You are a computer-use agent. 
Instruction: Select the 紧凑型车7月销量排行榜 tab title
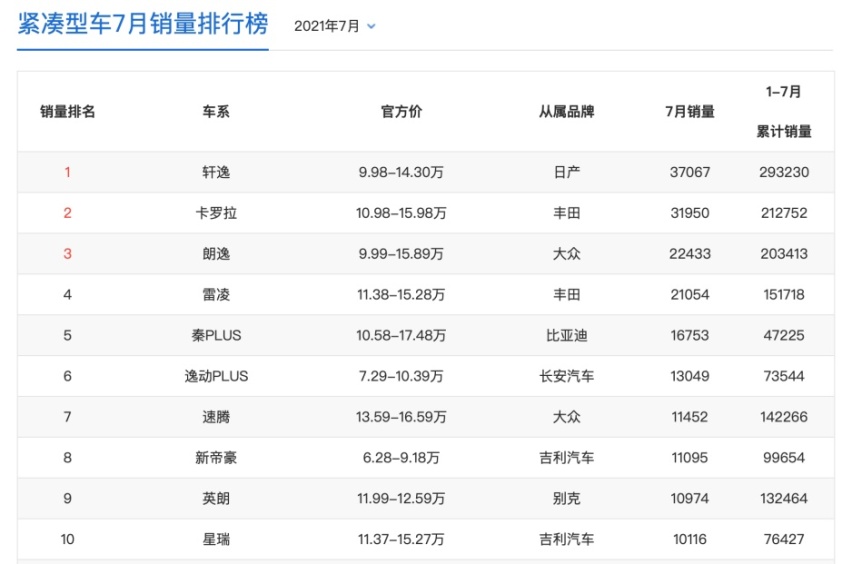pyautogui.click(x=143, y=24)
